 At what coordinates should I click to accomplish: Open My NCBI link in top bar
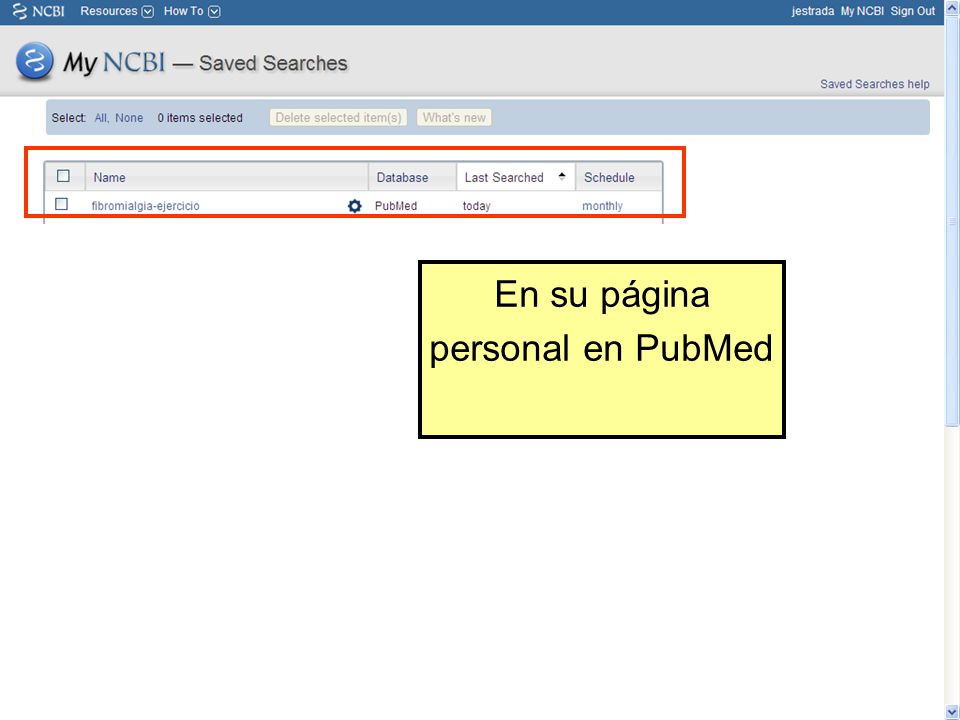[861, 11]
